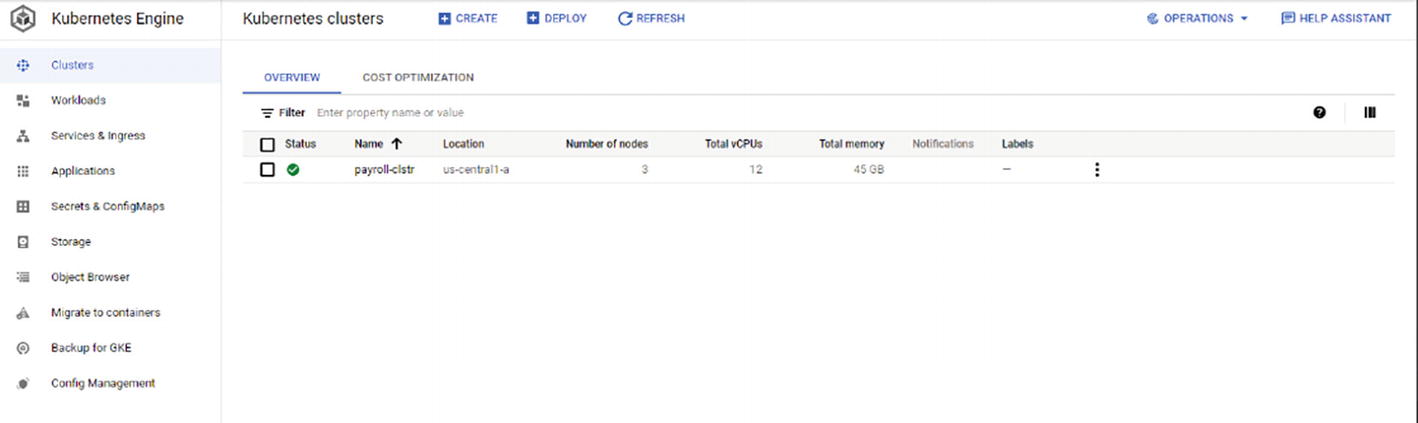Viewport: 1418px width, 423px height.
Task: Click the Workloads sidebar icon
Action: (x=24, y=100)
